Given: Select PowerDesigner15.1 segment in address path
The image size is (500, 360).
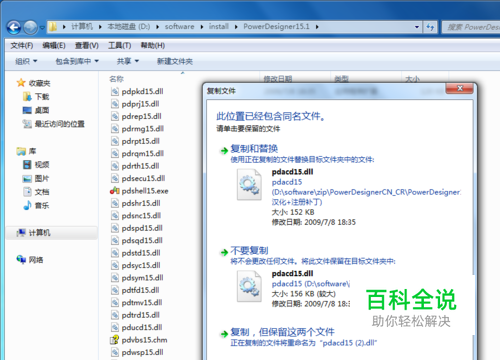Looking at the screenshot, I should [x=276, y=26].
